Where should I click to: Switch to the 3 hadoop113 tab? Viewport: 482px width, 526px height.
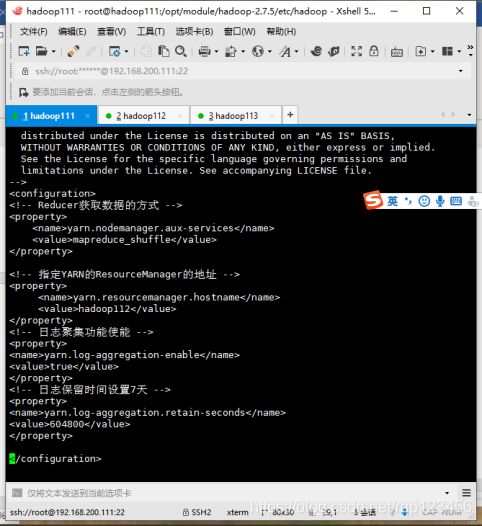tap(236, 116)
